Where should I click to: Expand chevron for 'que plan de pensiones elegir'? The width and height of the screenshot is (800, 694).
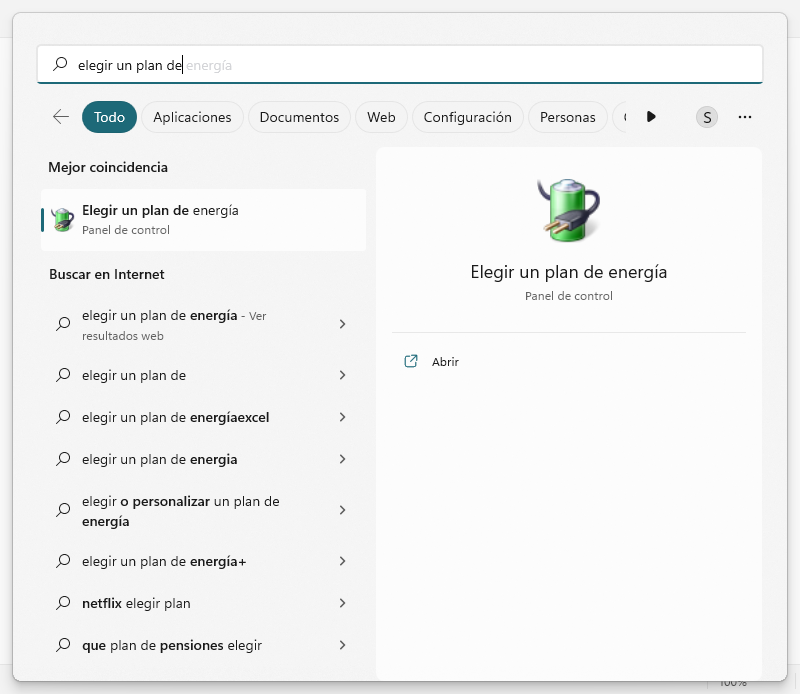(342, 645)
